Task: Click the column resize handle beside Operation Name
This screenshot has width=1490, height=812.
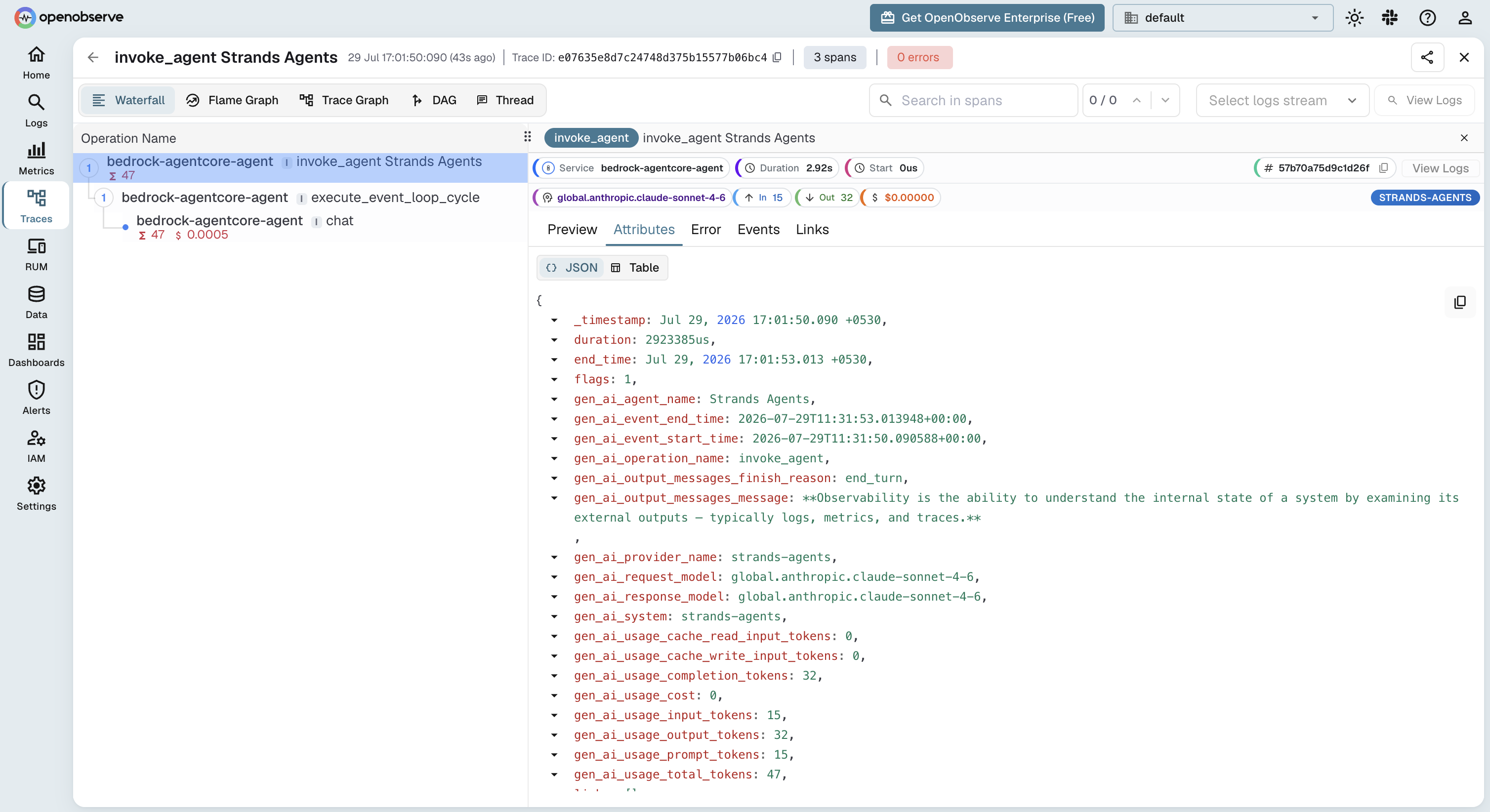Action: click(x=527, y=136)
